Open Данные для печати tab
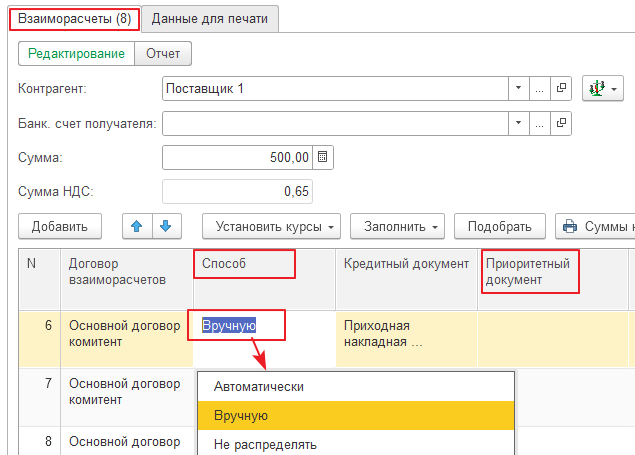 (x=210, y=18)
